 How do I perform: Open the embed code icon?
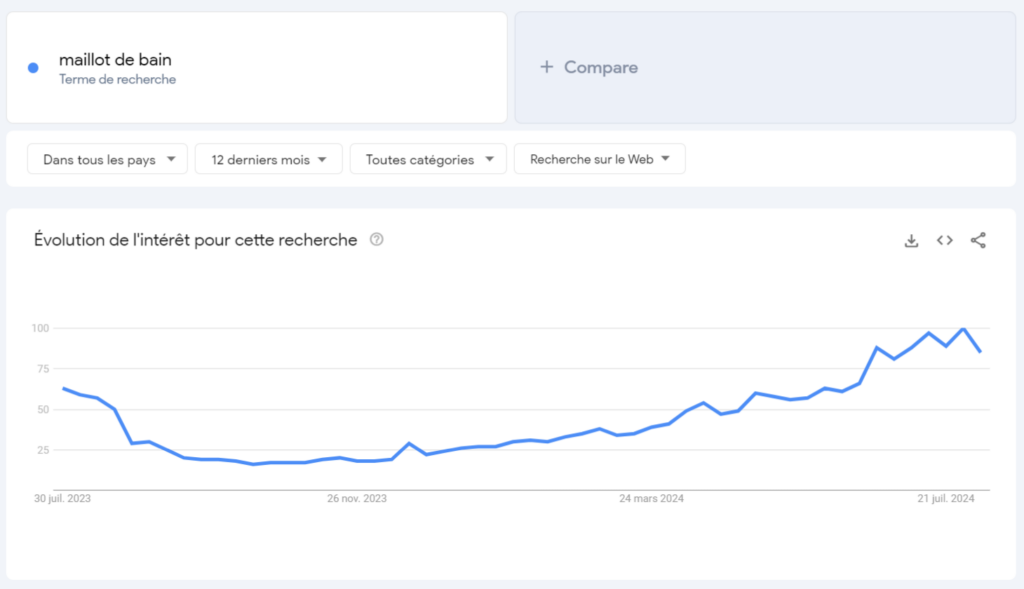click(944, 240)
